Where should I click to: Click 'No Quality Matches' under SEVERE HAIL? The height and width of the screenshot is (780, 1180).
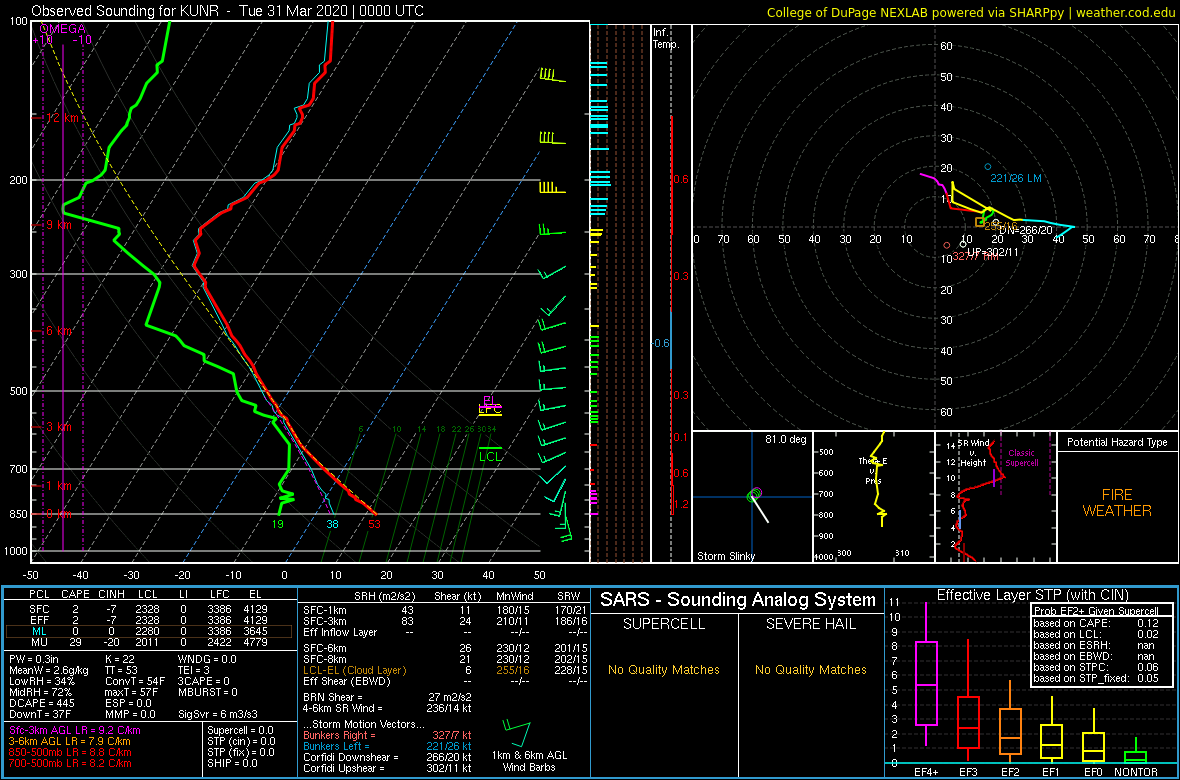pyautogui.click(x=811, y=670)
